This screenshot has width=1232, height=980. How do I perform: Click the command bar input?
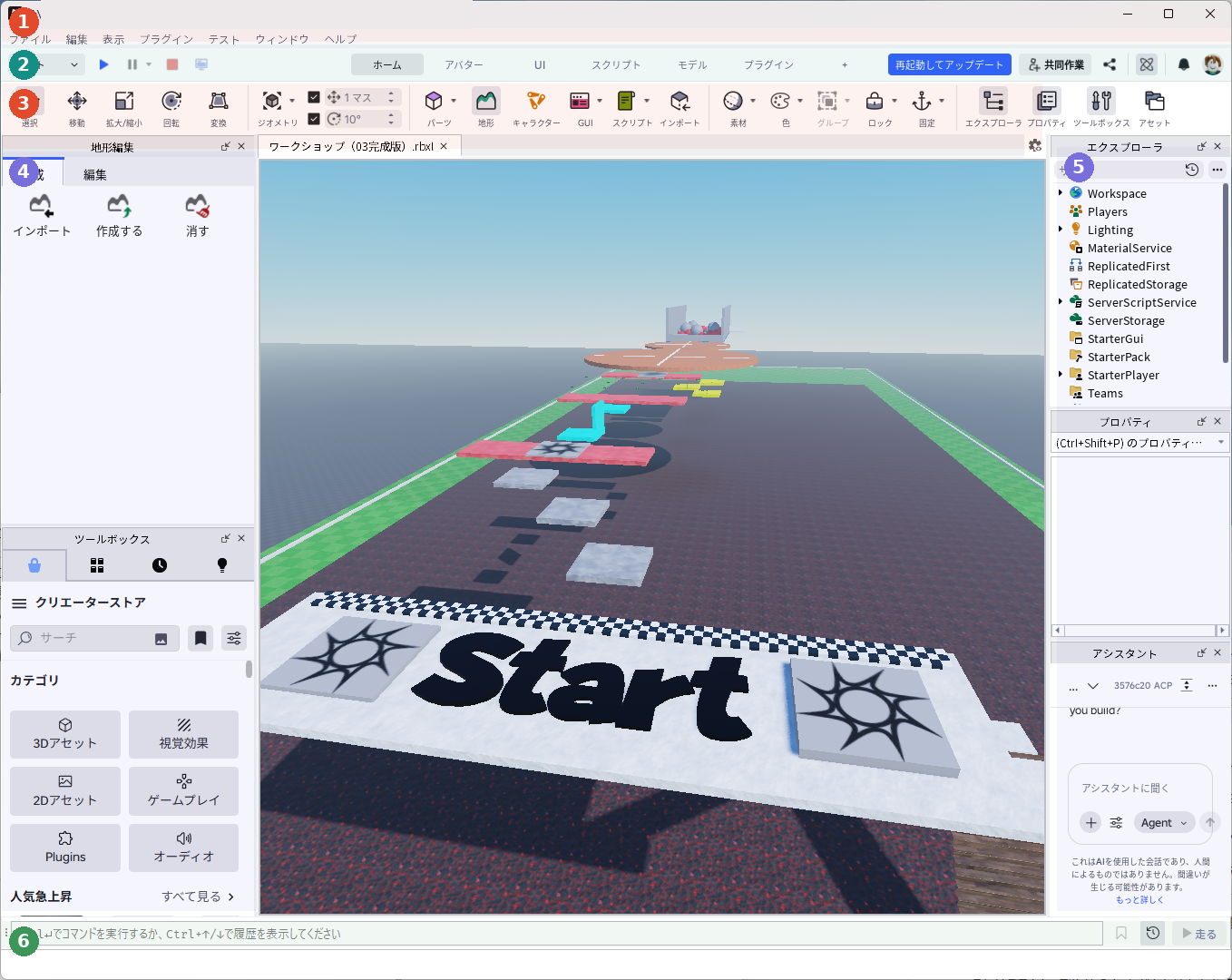(555, 934)
